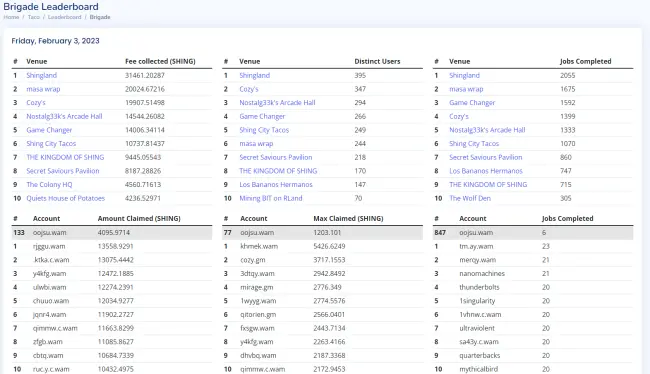Open THE KINGDOM OF SHING in Fee collected table

pos(65,158)
